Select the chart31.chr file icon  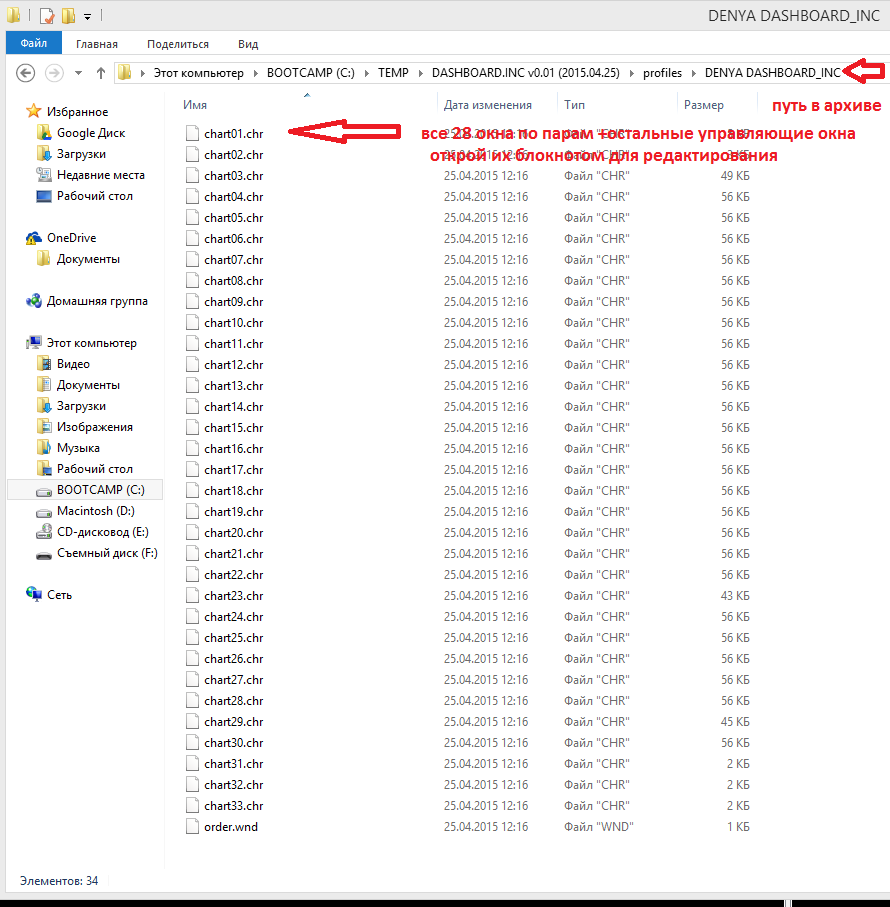click(193, 764)
